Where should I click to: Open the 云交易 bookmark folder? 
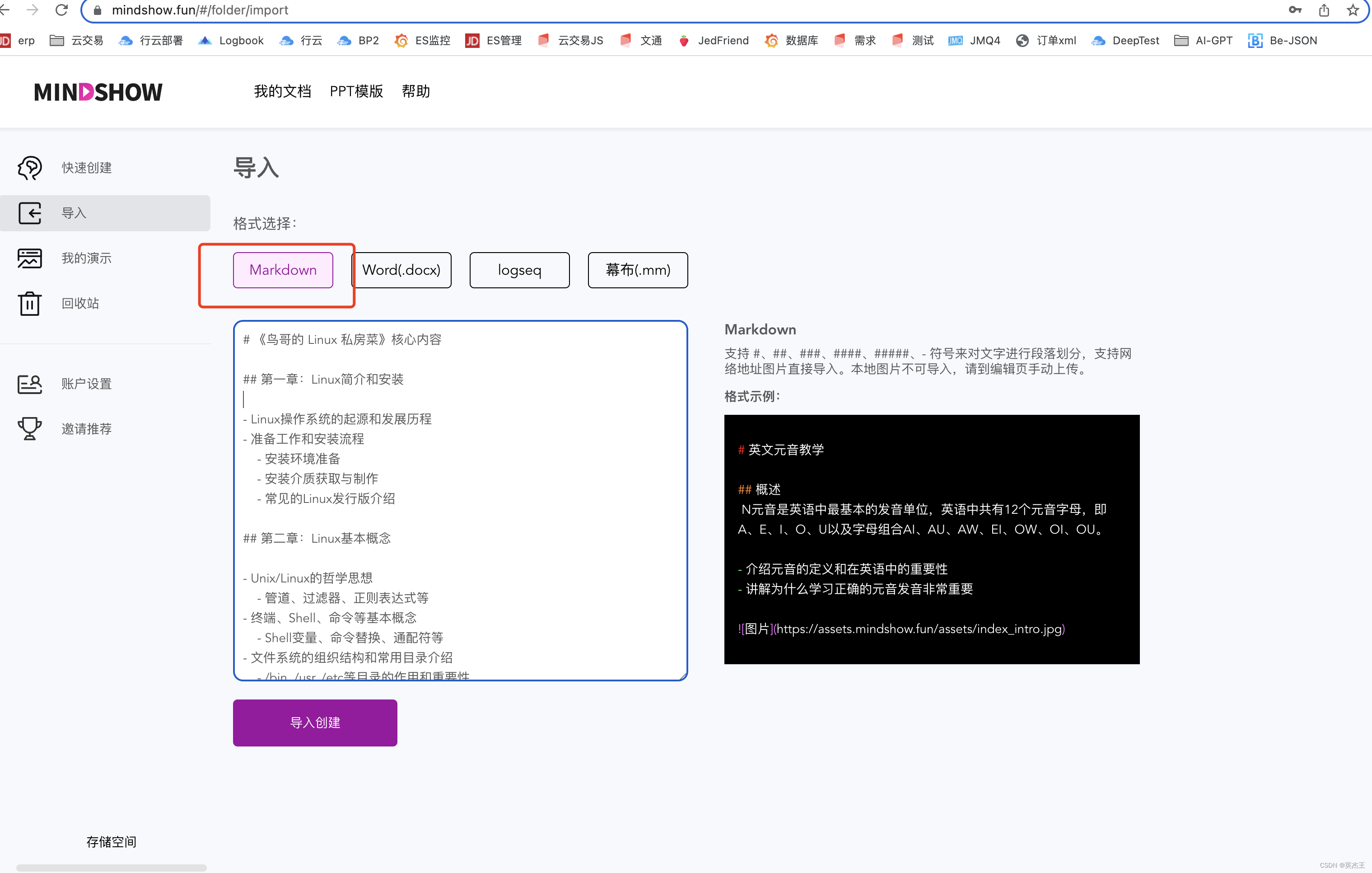pos(76,41)
